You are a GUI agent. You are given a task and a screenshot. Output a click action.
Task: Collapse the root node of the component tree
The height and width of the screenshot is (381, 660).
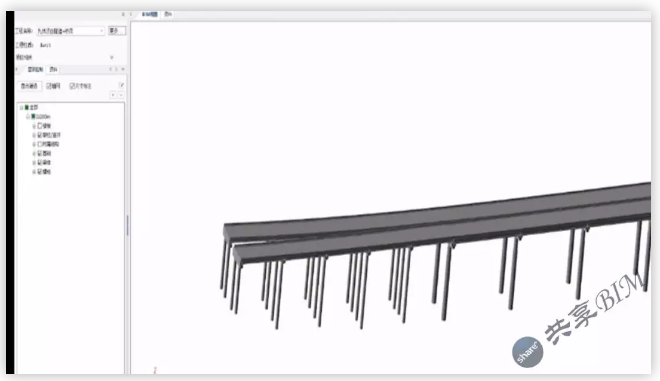point(21,108)
